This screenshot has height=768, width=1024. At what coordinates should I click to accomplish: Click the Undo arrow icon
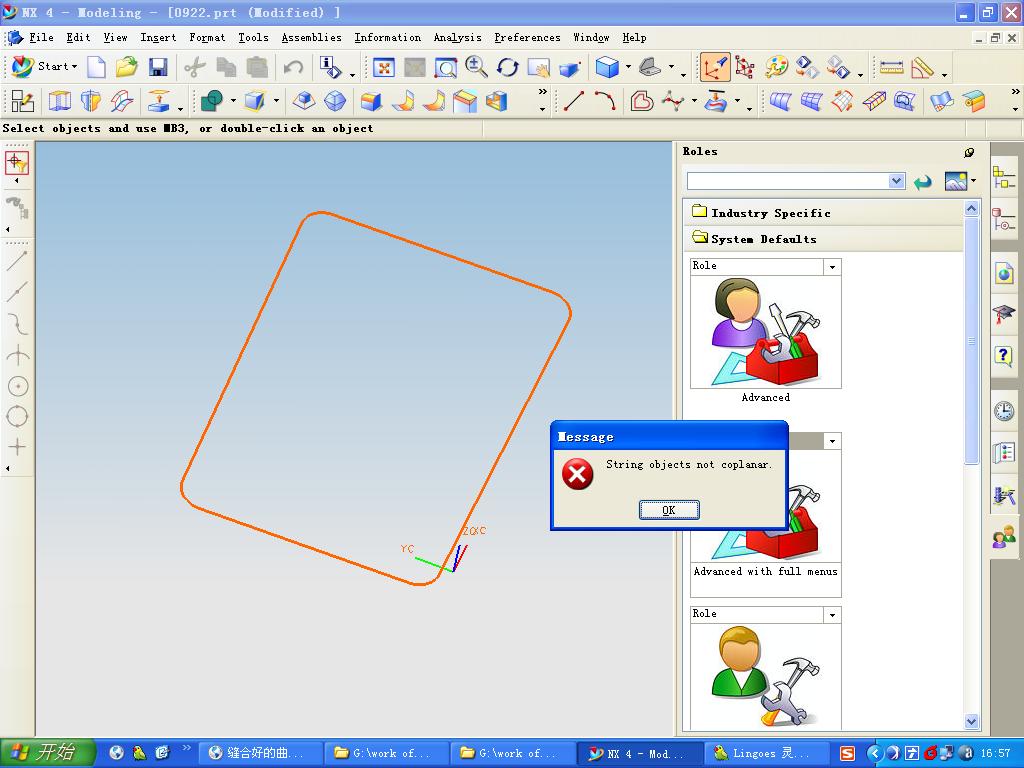click(293, 67)
